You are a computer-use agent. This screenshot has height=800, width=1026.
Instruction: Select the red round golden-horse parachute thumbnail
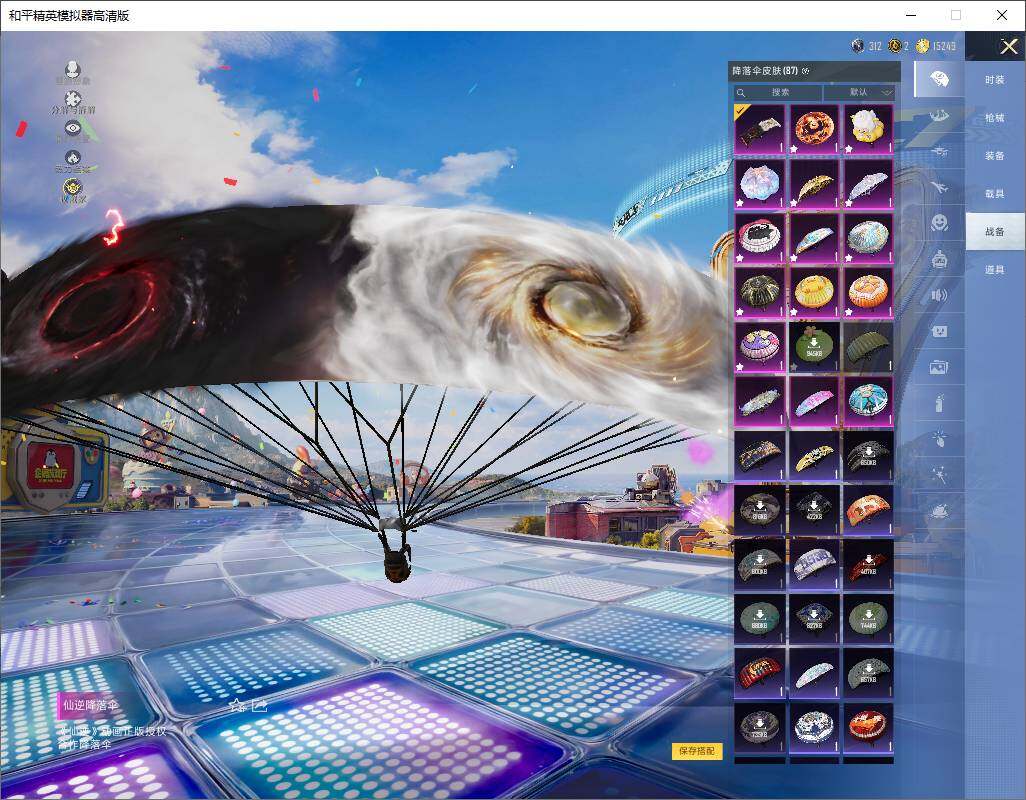pyautogui.click(x=868, y=727)
